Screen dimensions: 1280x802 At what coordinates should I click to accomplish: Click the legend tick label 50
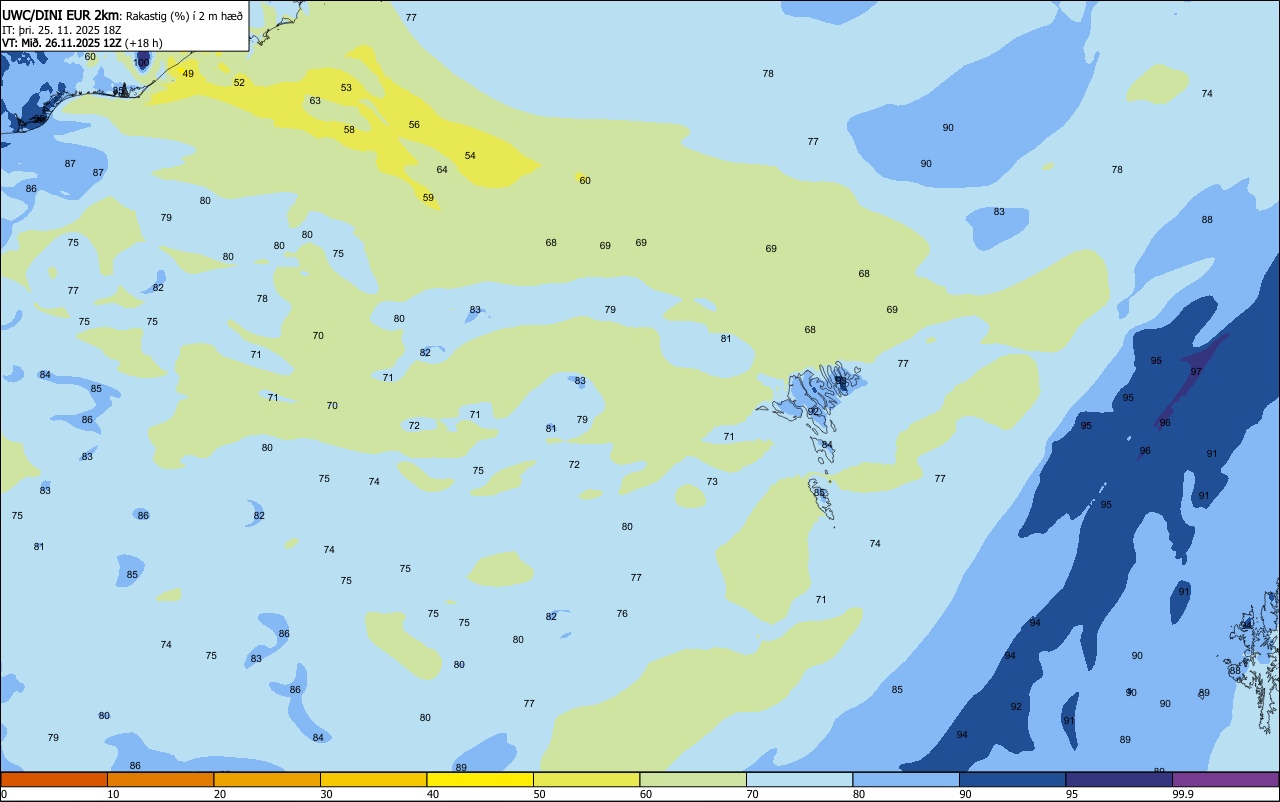pos(540,794)
